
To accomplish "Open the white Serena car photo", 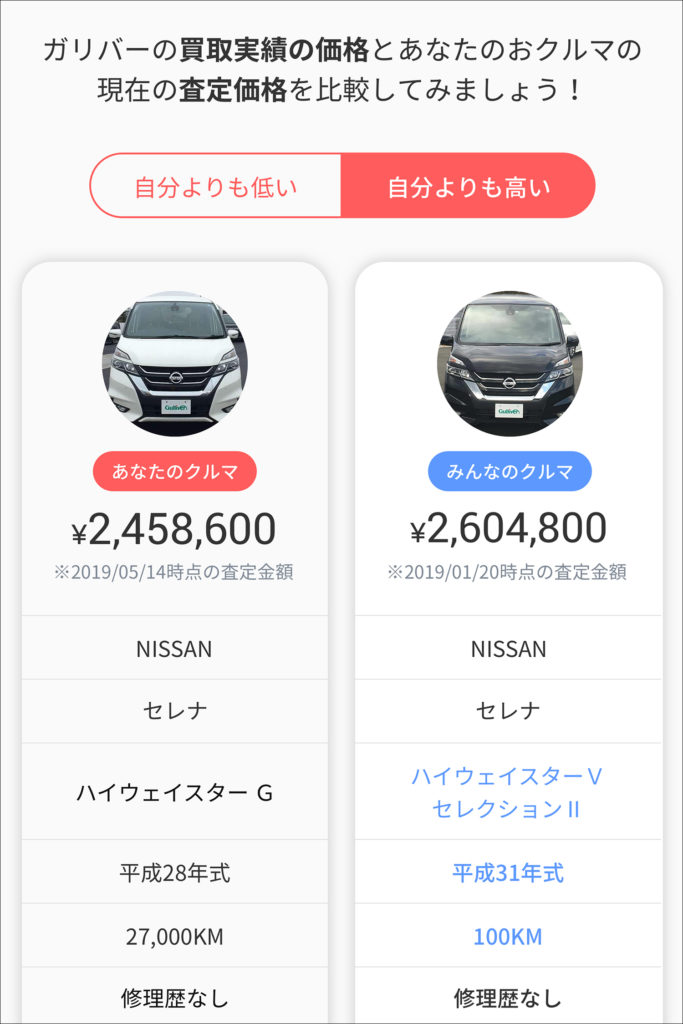I will pyautogui.click(x=175, y=363).
